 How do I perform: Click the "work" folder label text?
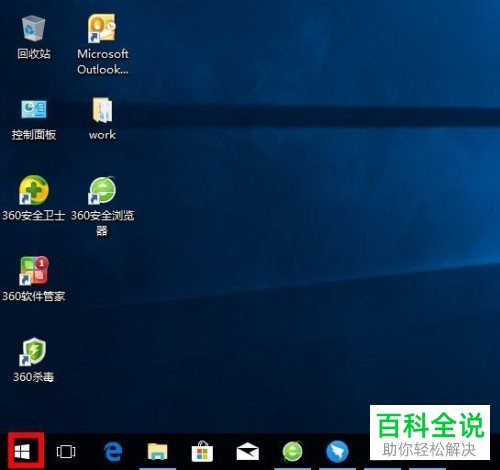pos(102,135)
